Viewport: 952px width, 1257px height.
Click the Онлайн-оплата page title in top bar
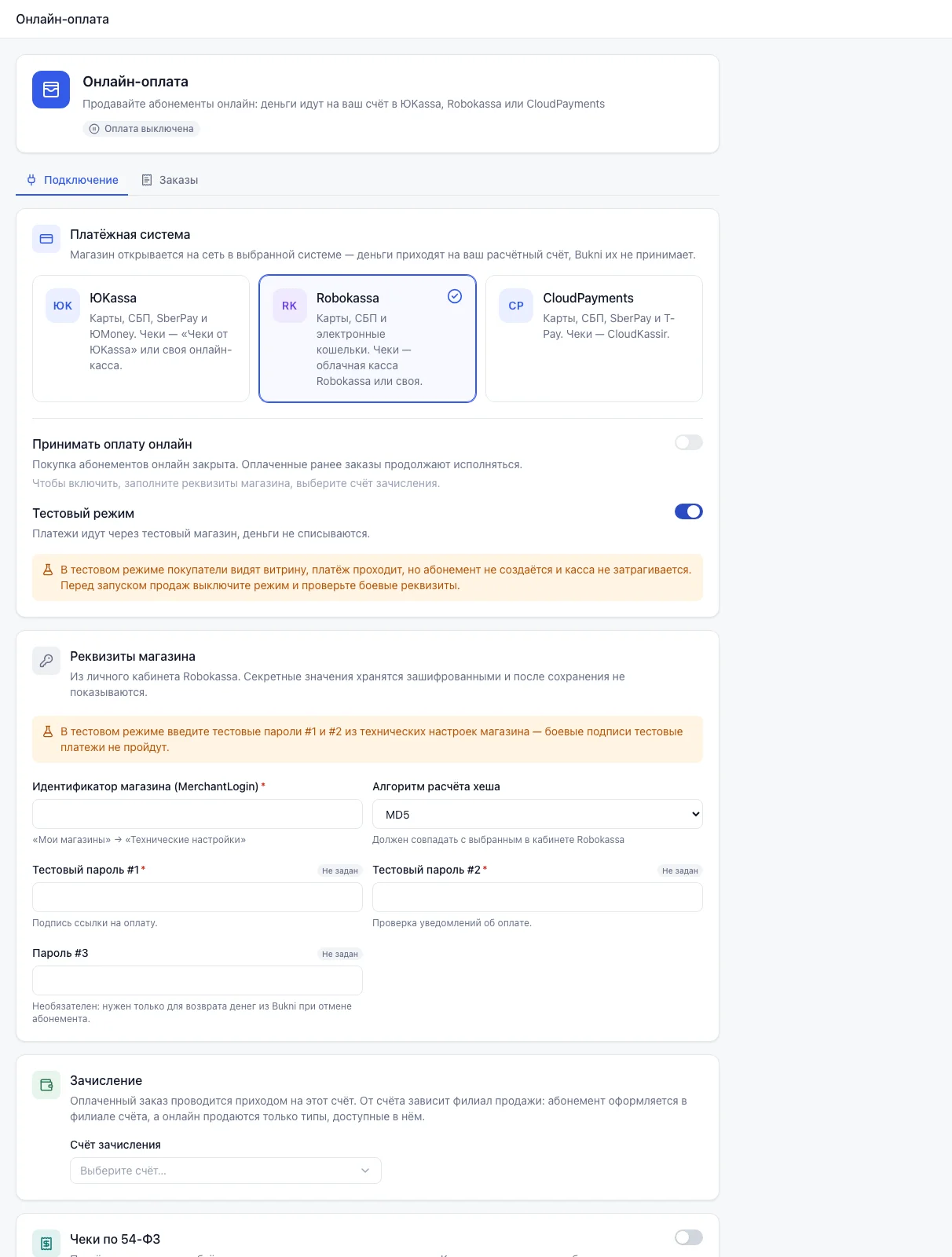pos(63,19)
